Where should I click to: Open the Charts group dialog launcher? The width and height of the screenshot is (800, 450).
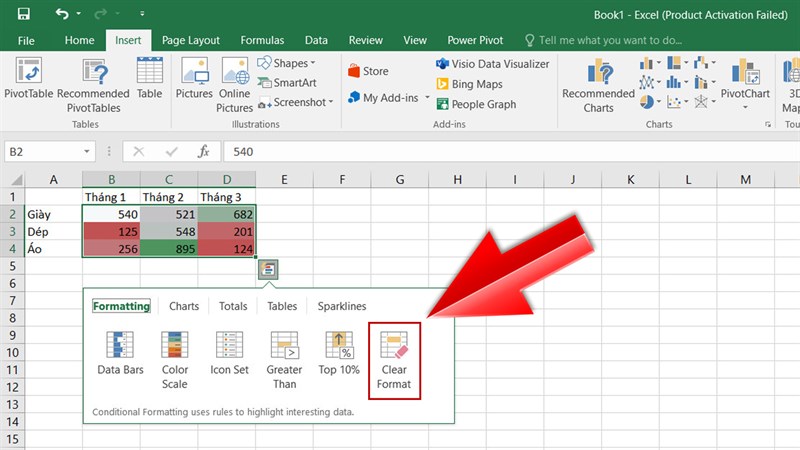[x=767, y=124]
